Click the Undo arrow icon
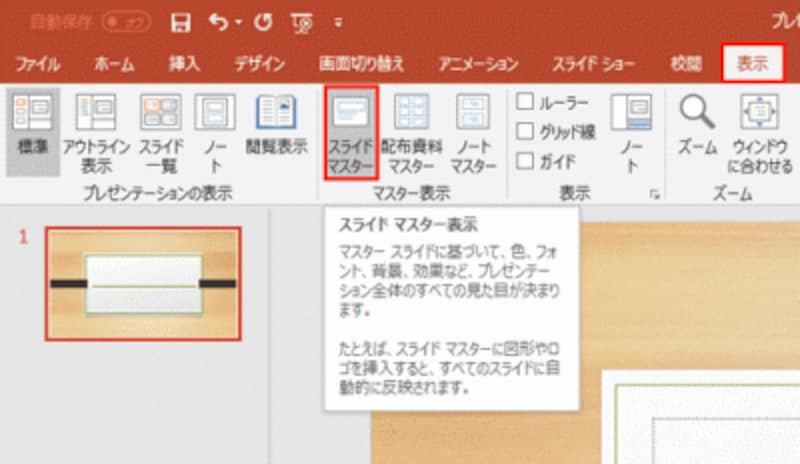This screenshot has height=464, width=800. click(x=218, y=22)
